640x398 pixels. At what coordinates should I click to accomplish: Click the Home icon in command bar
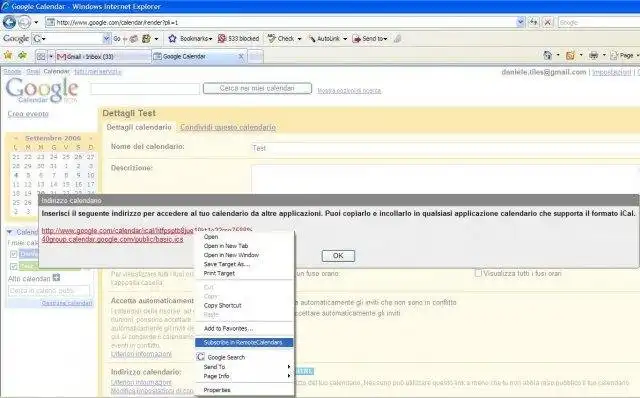548,56
